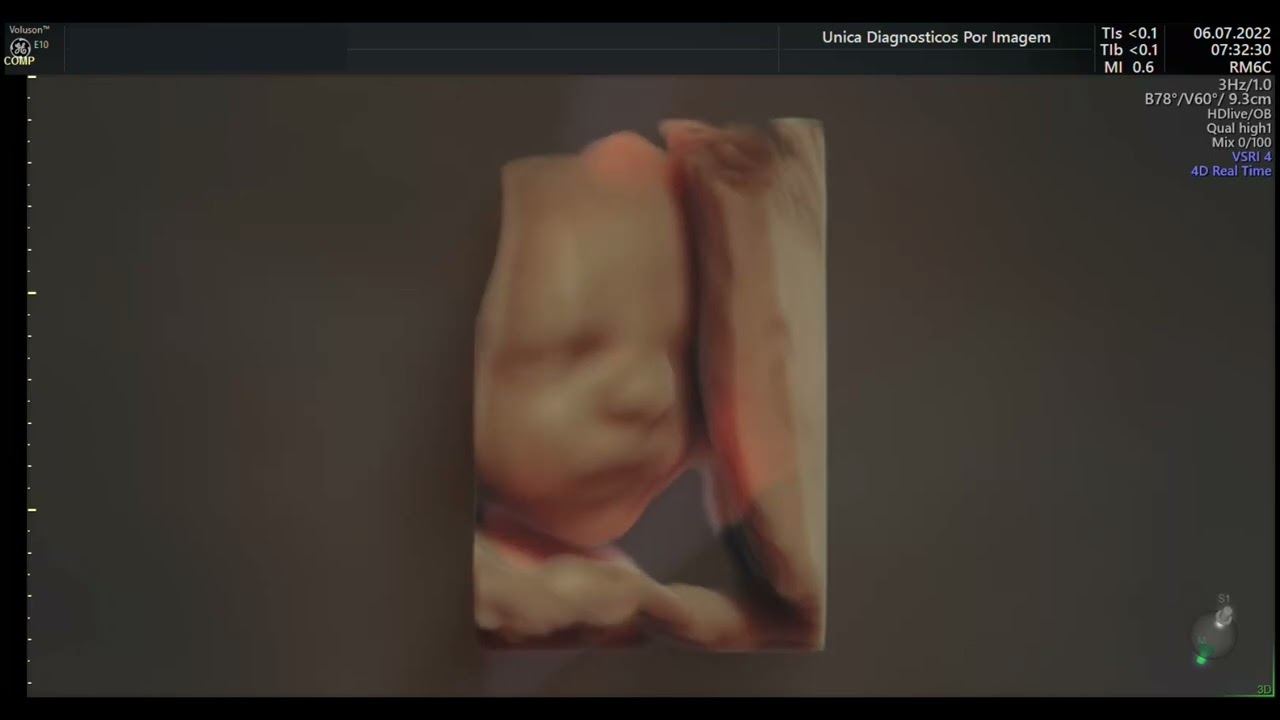Click the TIb <0.1 readout
Image resolution: width=1280 pixels, height=720 pixels.
1129,50
